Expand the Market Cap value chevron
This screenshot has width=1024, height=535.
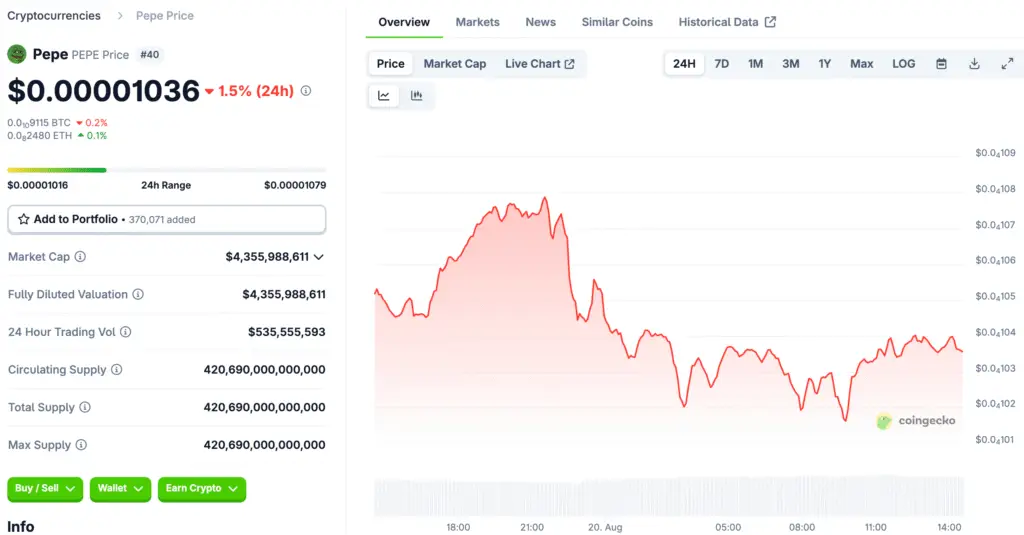coord(319,257)
